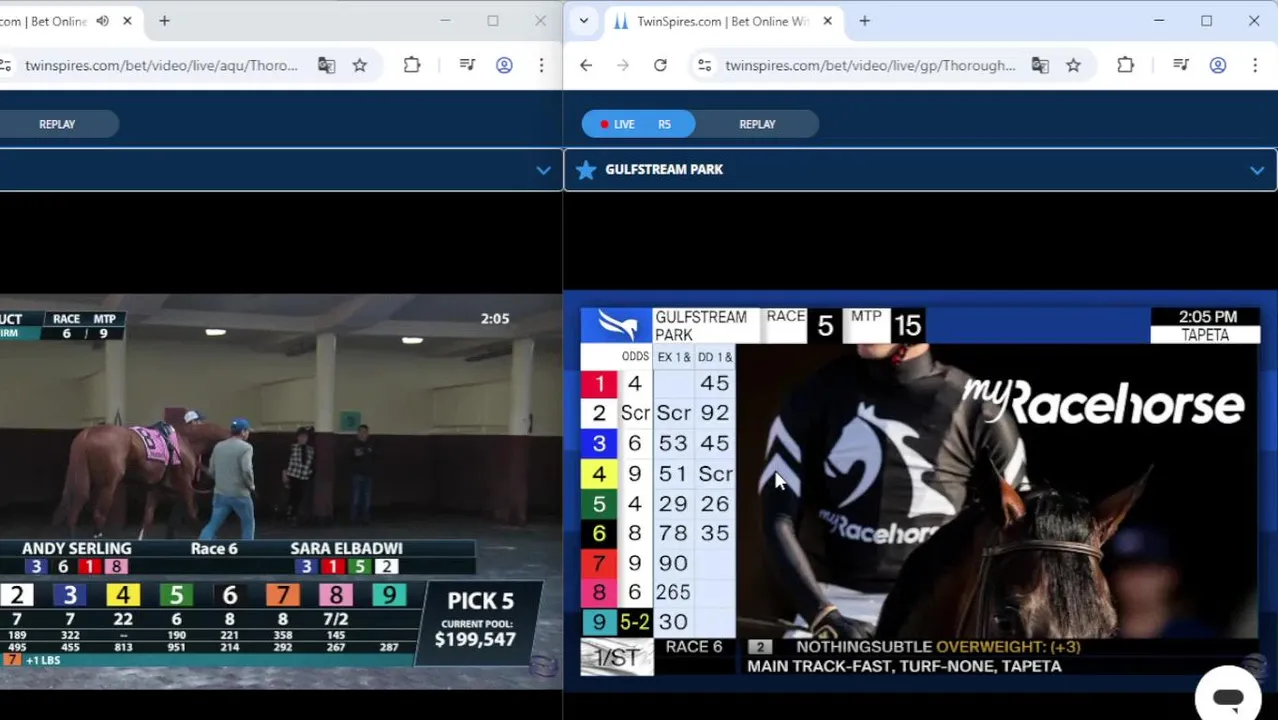Viewport: 1278px width, 720px height.
Task: Maximize the right browser window
Action: (1206, 21)
